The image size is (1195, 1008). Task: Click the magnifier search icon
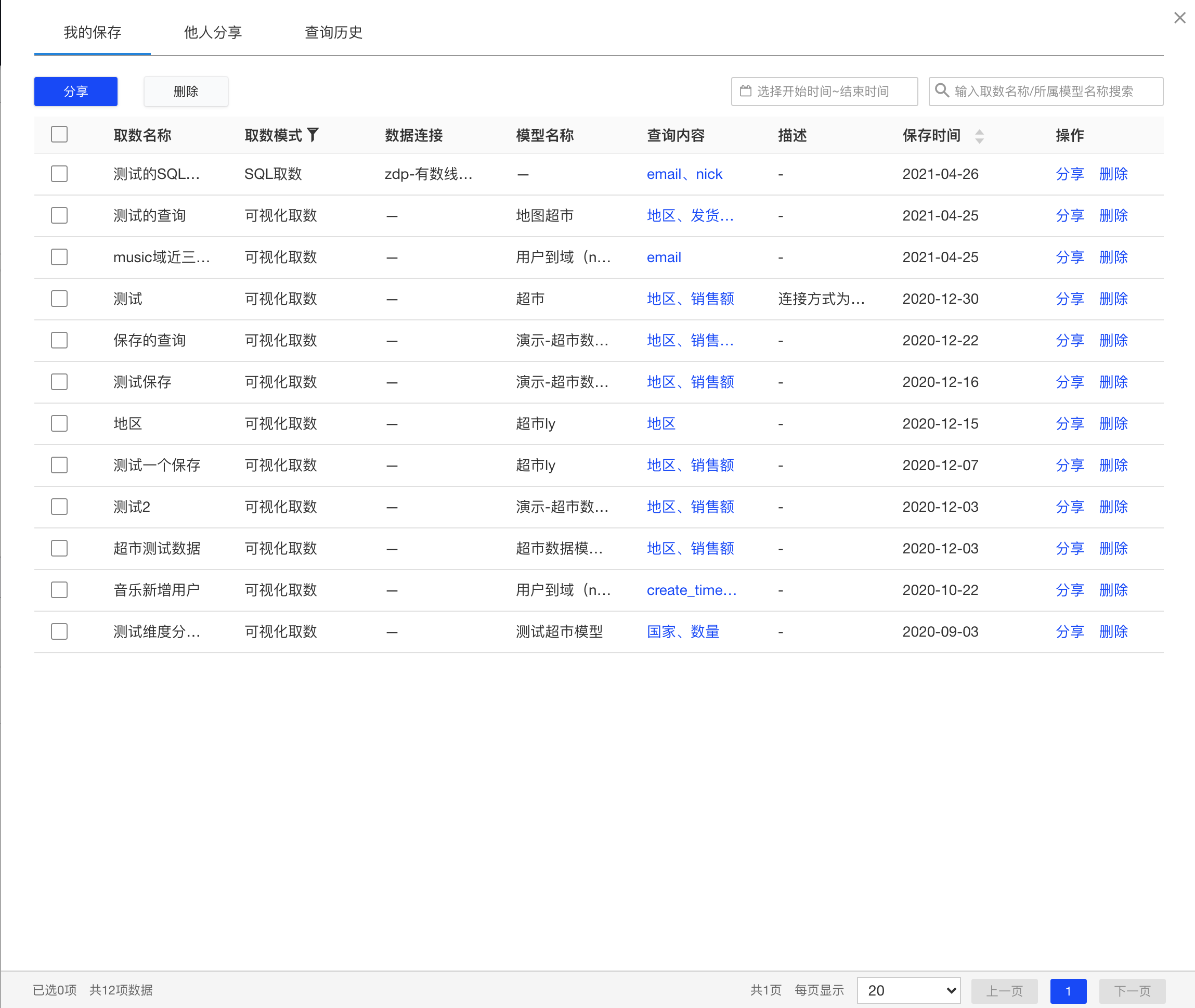click(x=941, y=91)
